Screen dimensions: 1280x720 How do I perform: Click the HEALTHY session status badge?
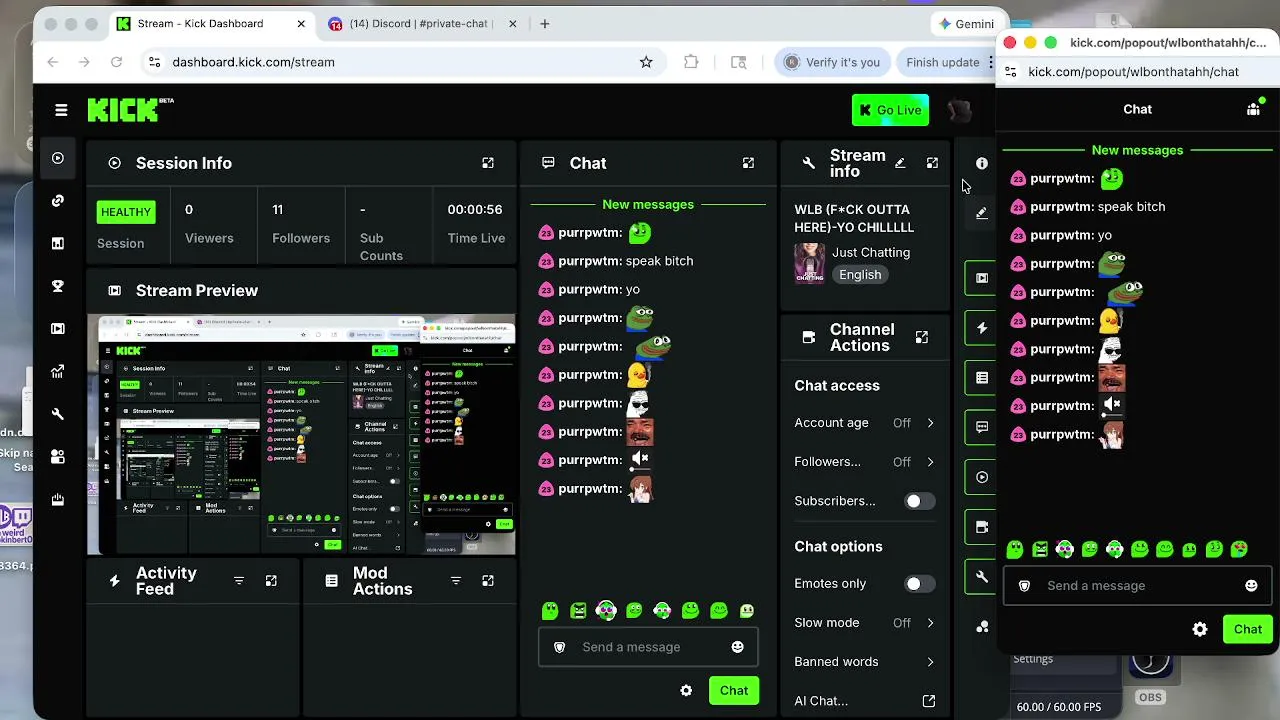(x=126, y=212)
